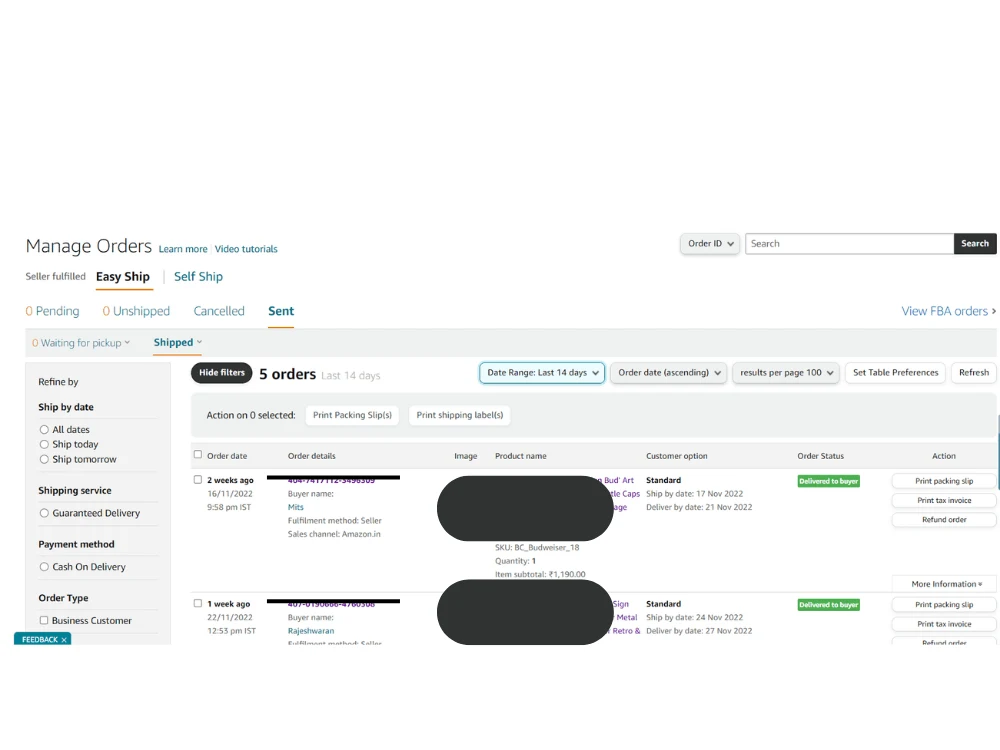Open the Learn more link
Image resolution: width=1000 pixels, height=750 pixels.
[183, 249]
